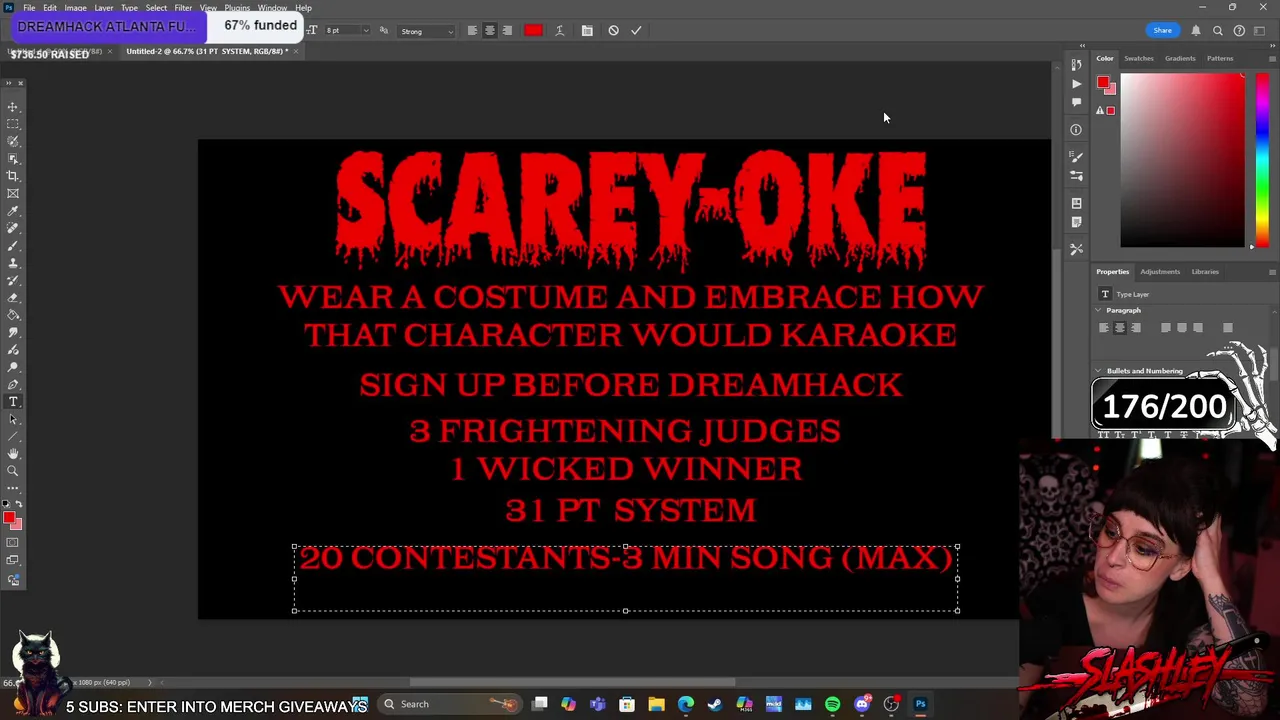Image resolution: width=1280 pixels, height=720 pixels.
Task: Select the Eraser tool
Action: pos(13,298)
